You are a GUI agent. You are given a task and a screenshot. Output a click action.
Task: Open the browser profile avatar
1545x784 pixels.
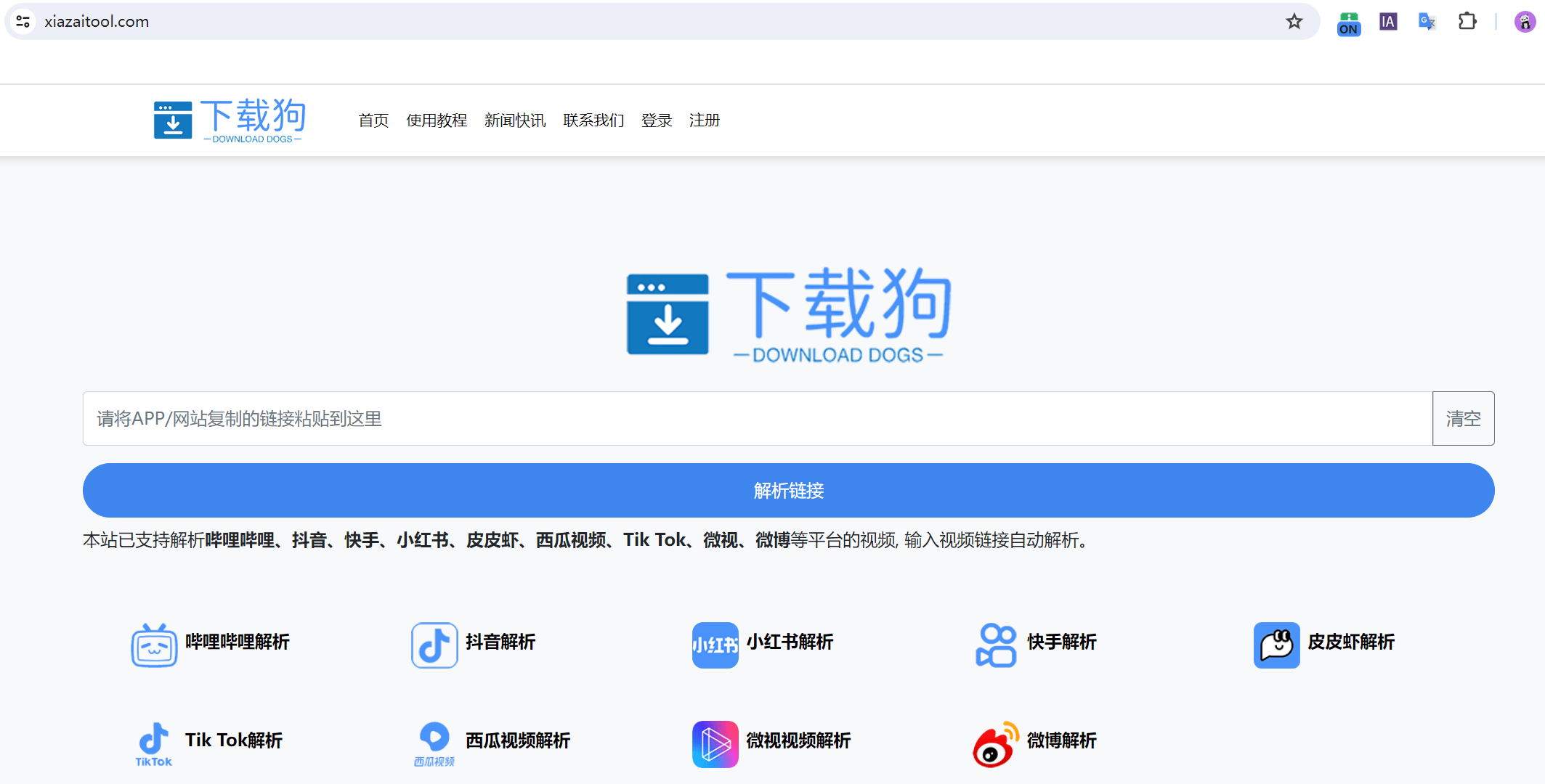click(x=1525, y=22)
